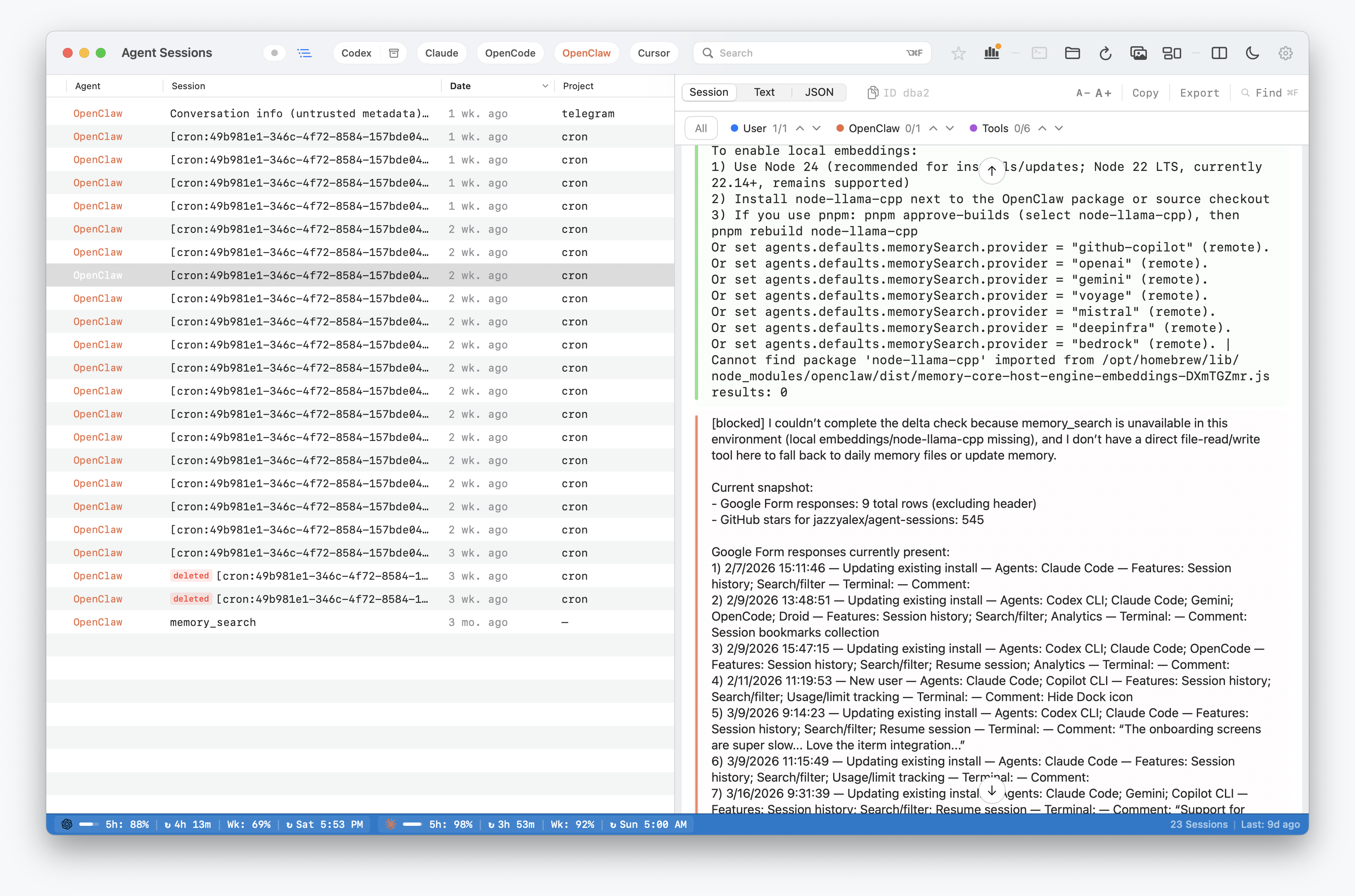The width and height of the screenshot is (1355, 896).
Task: Go to previous OpenClaw message chevron
Action: [x=933, y=128]
